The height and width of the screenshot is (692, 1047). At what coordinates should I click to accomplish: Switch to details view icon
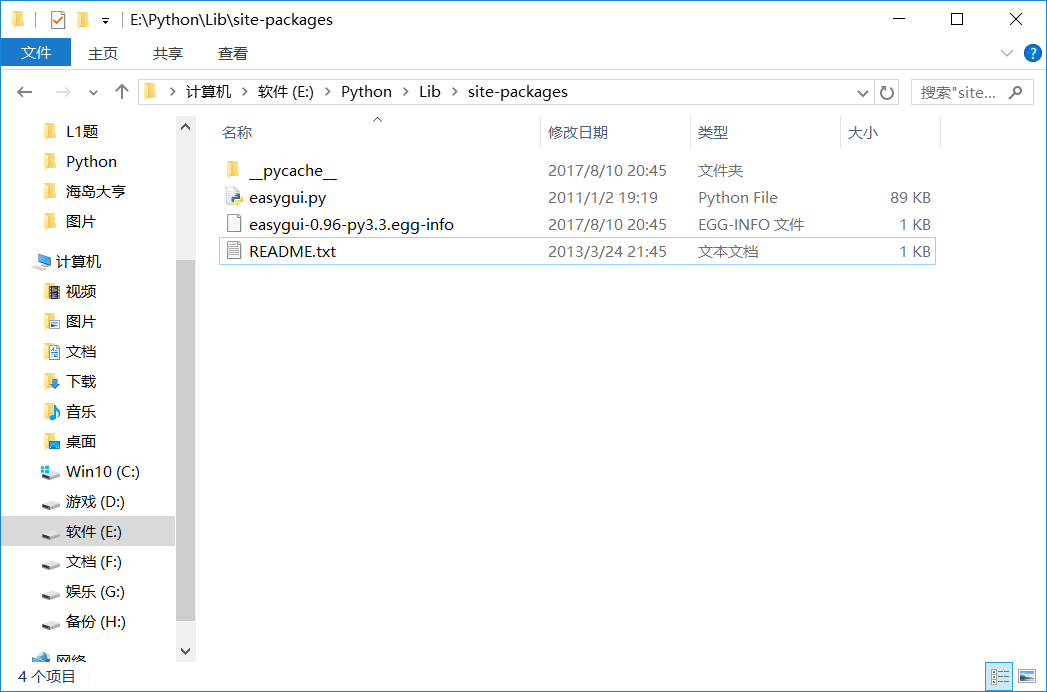click(x=999, y=677)
